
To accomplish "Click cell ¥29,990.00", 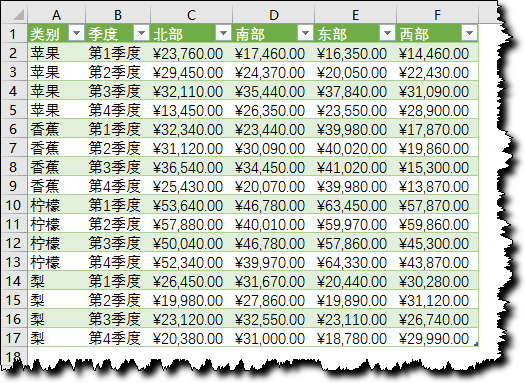I will (437, 338).
